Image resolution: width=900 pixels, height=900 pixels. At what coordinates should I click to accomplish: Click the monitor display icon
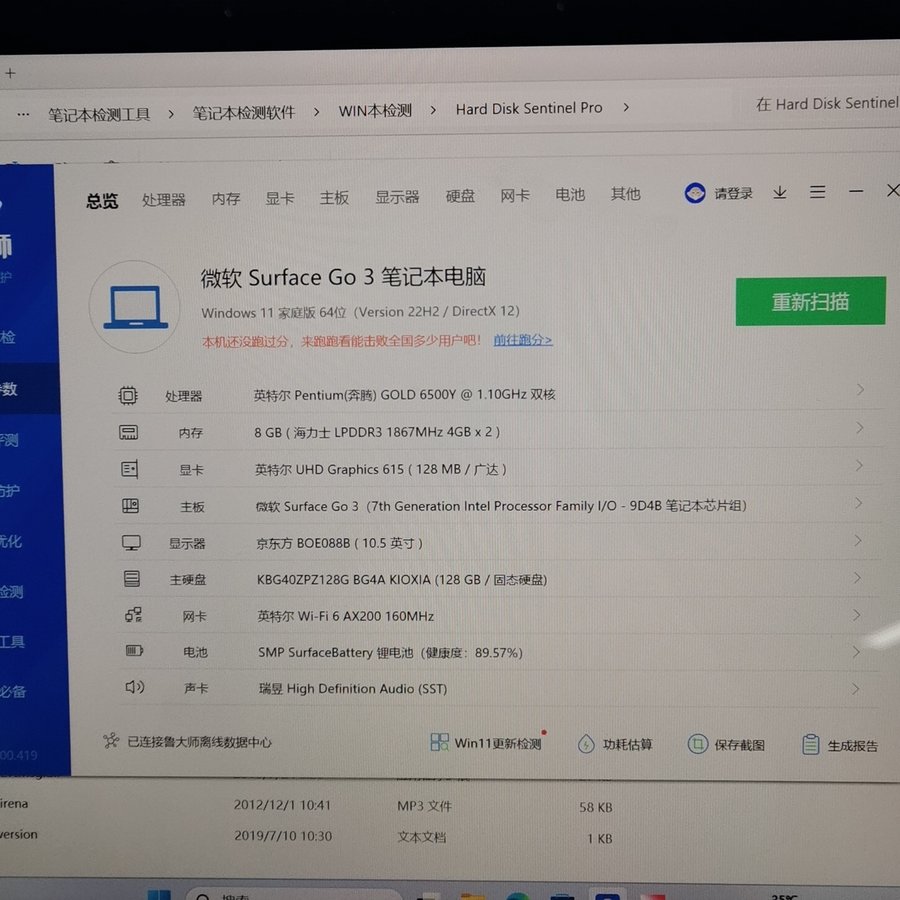point(131,542)
